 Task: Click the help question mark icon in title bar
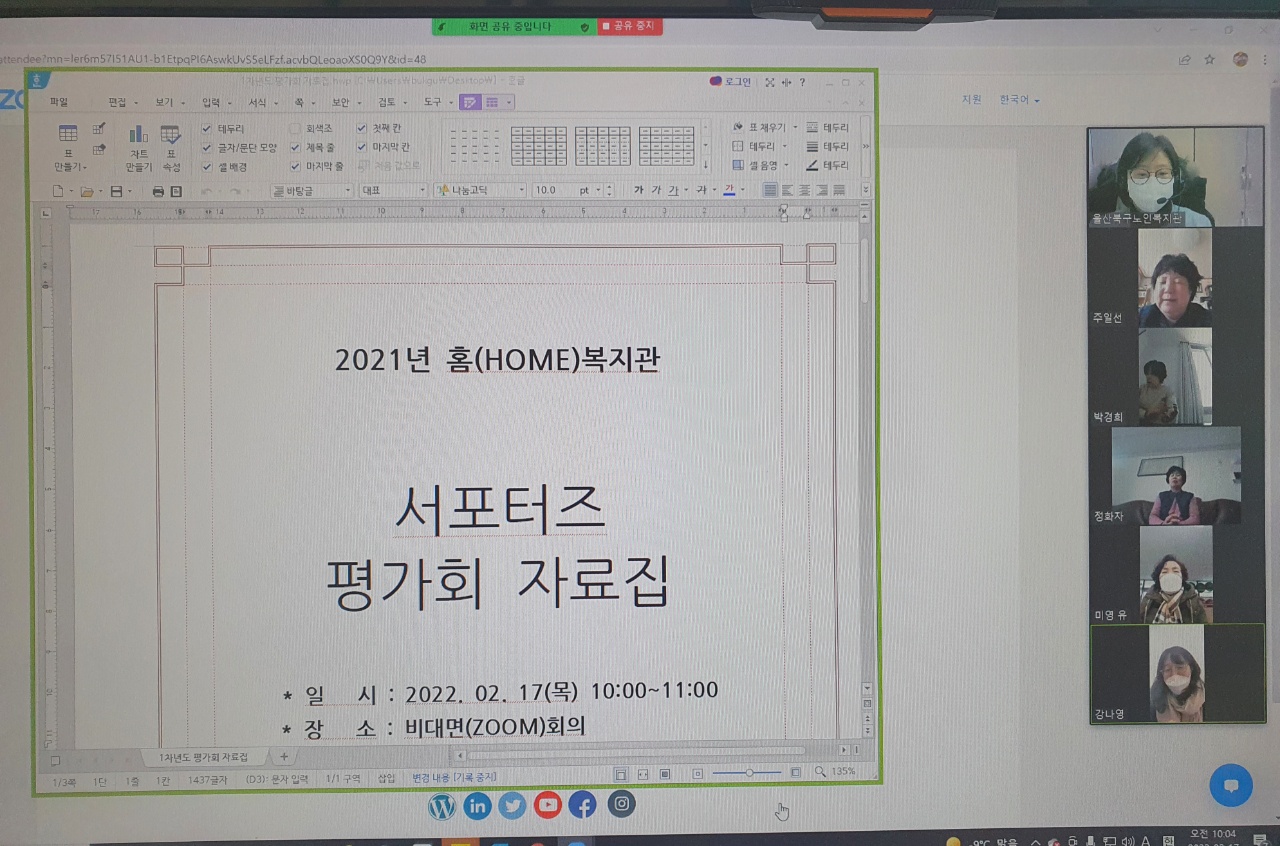(802, 82)
